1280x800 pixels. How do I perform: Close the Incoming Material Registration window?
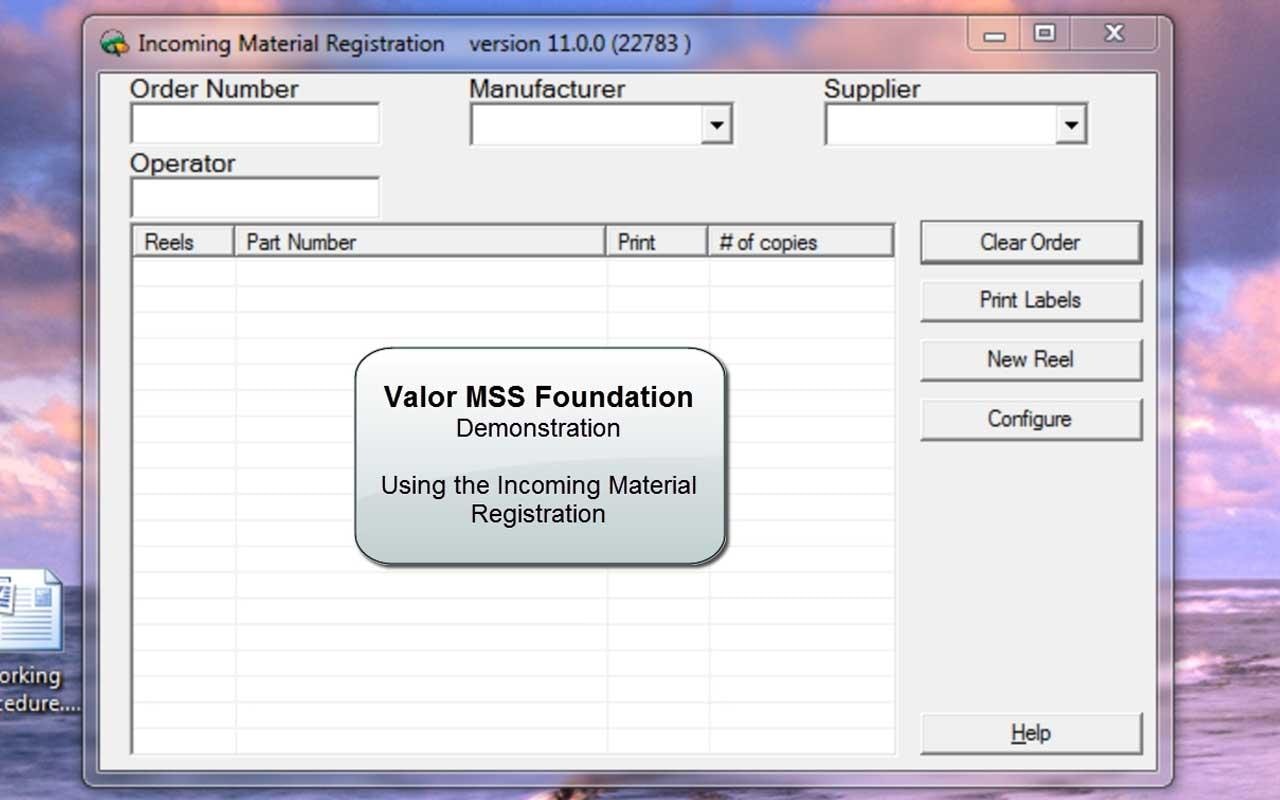(x=1114, y=35)
